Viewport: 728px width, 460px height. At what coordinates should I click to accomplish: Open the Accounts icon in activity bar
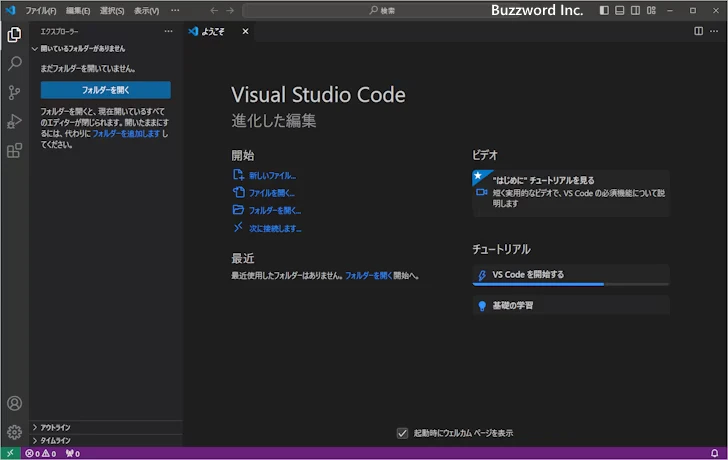(14, 403)
